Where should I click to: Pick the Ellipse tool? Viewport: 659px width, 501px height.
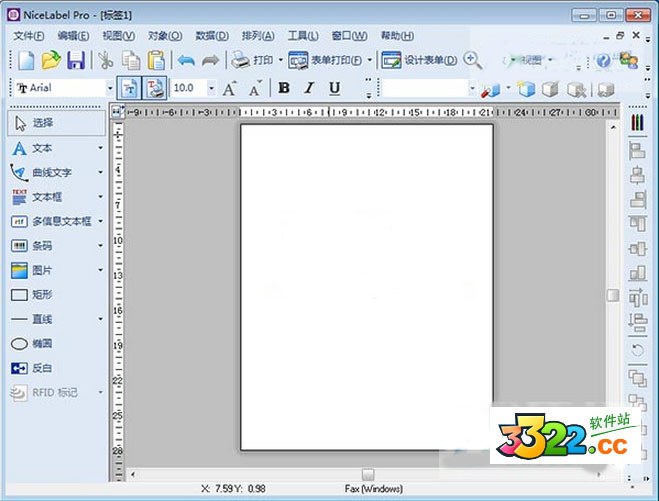pos(40,344)
